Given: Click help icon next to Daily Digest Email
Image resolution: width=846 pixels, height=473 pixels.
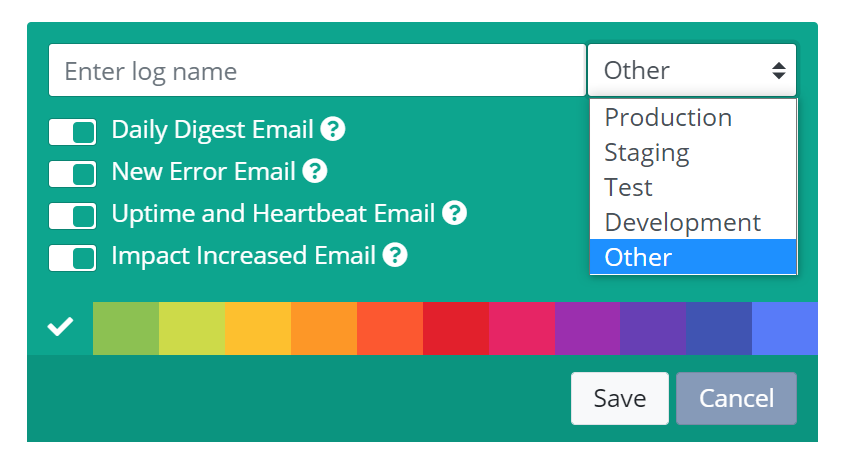Looking at the screenshot, I should tap(332, 129).
